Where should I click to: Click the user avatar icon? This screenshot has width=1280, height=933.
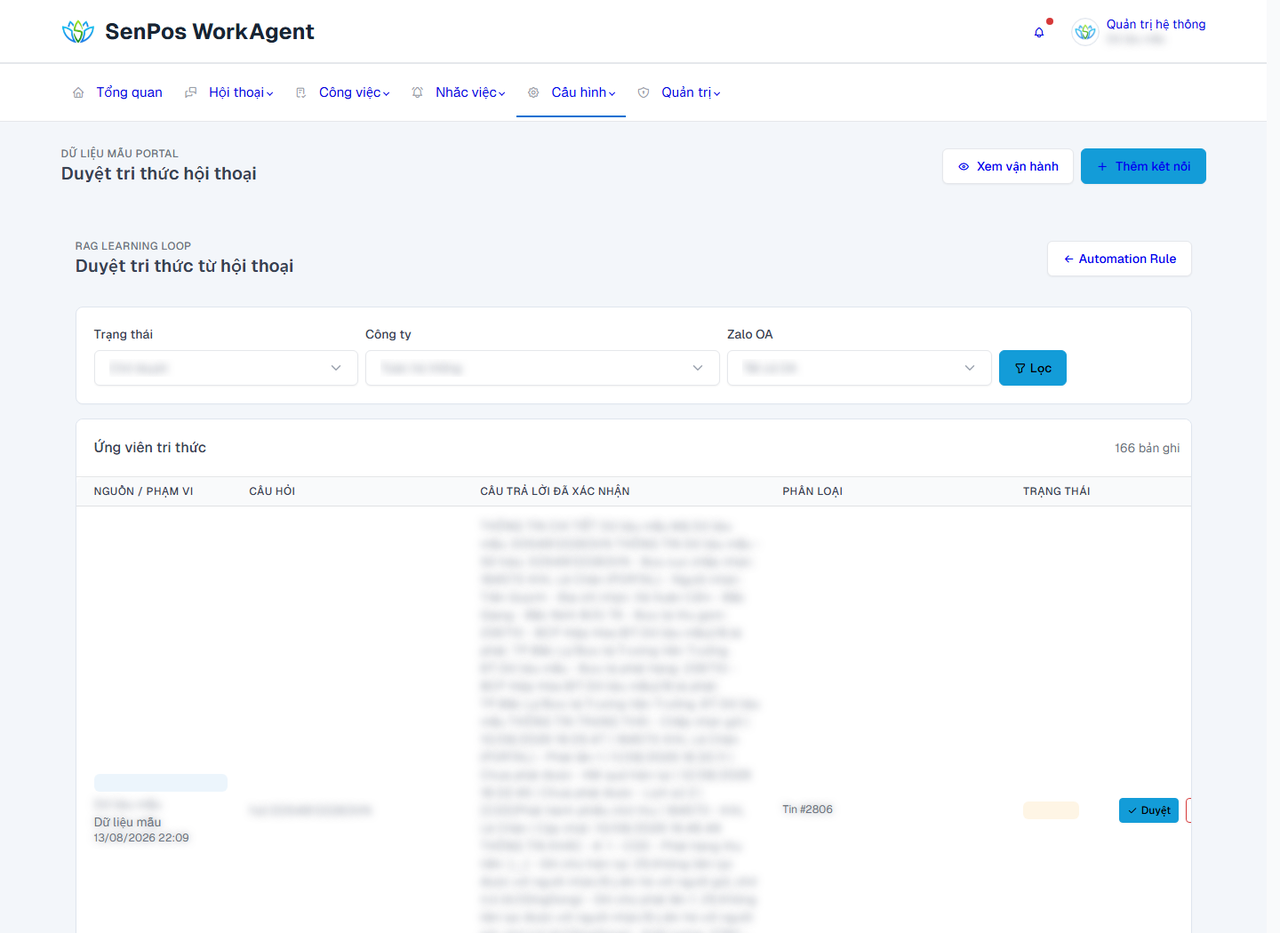[x=1085, y=32]
